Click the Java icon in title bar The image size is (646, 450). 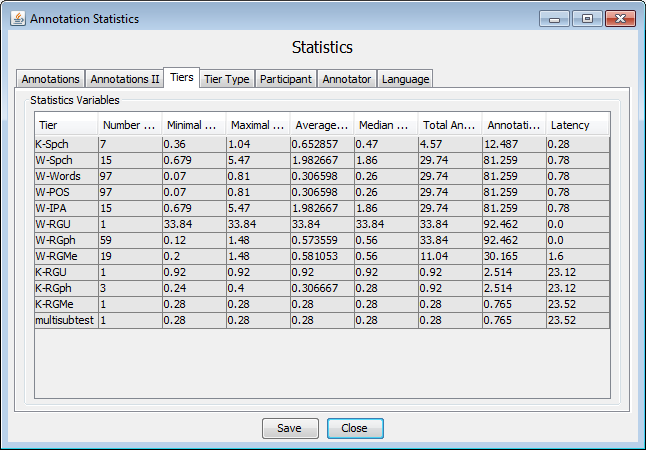point(17,19)
